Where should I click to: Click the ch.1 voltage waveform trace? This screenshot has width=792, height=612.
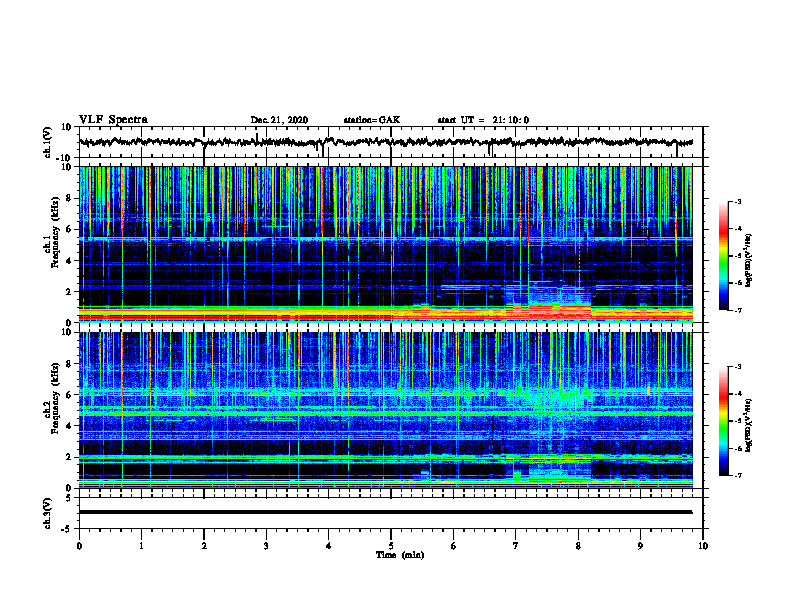(x=385, y=142)
